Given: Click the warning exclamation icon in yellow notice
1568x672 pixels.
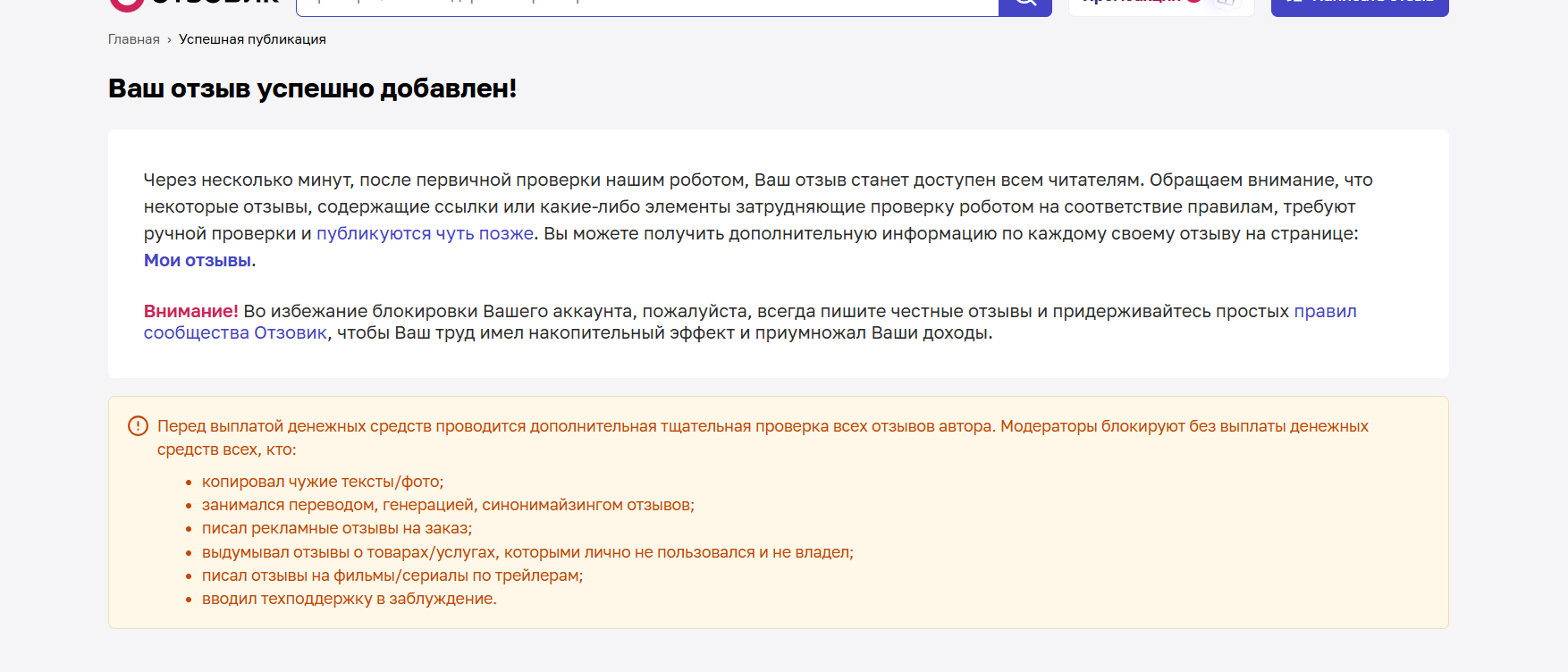Looking at the screenshot, I should coord(138,426).
